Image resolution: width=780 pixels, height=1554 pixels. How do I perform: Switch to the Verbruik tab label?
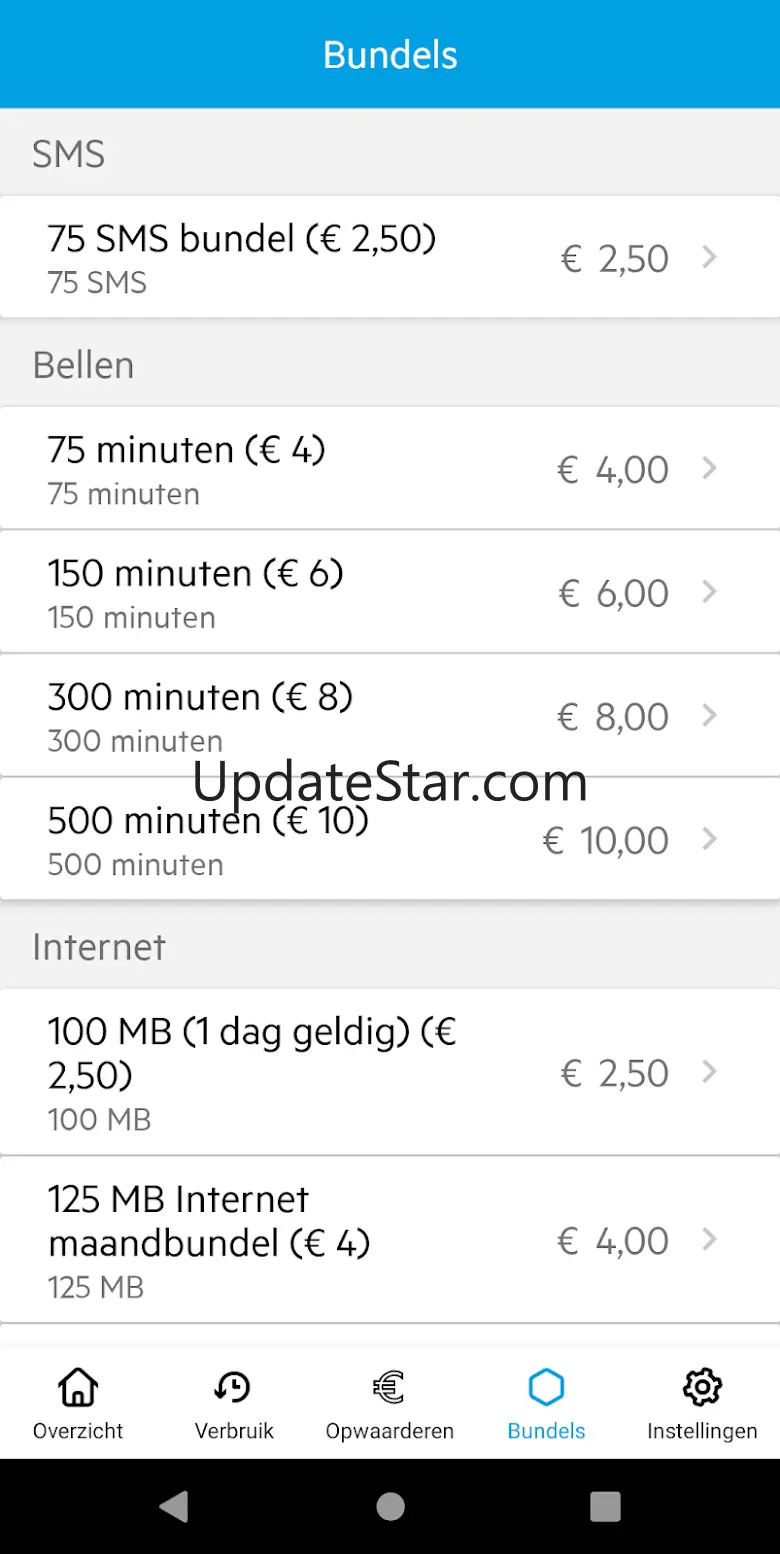[234, 1431]
